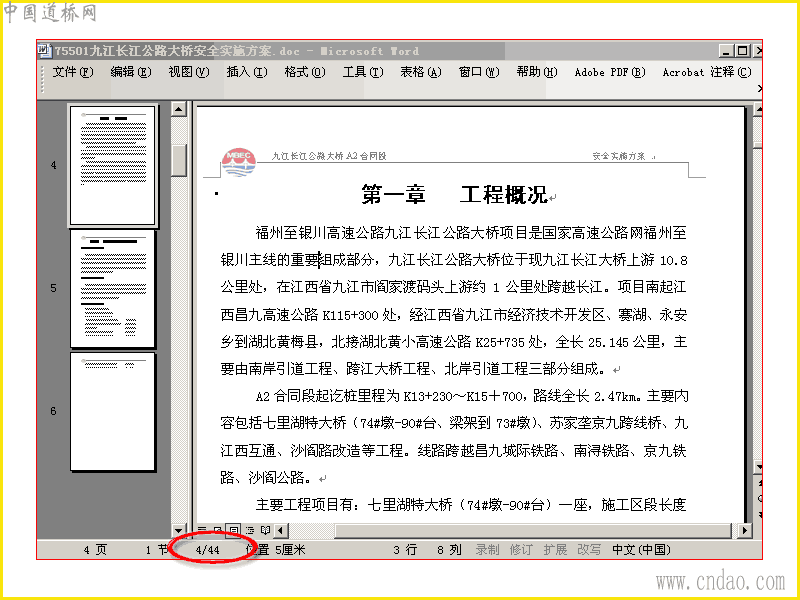800x600 pixels.
Task: Click the Word document icon in title bar
Action: coord(45,51)
